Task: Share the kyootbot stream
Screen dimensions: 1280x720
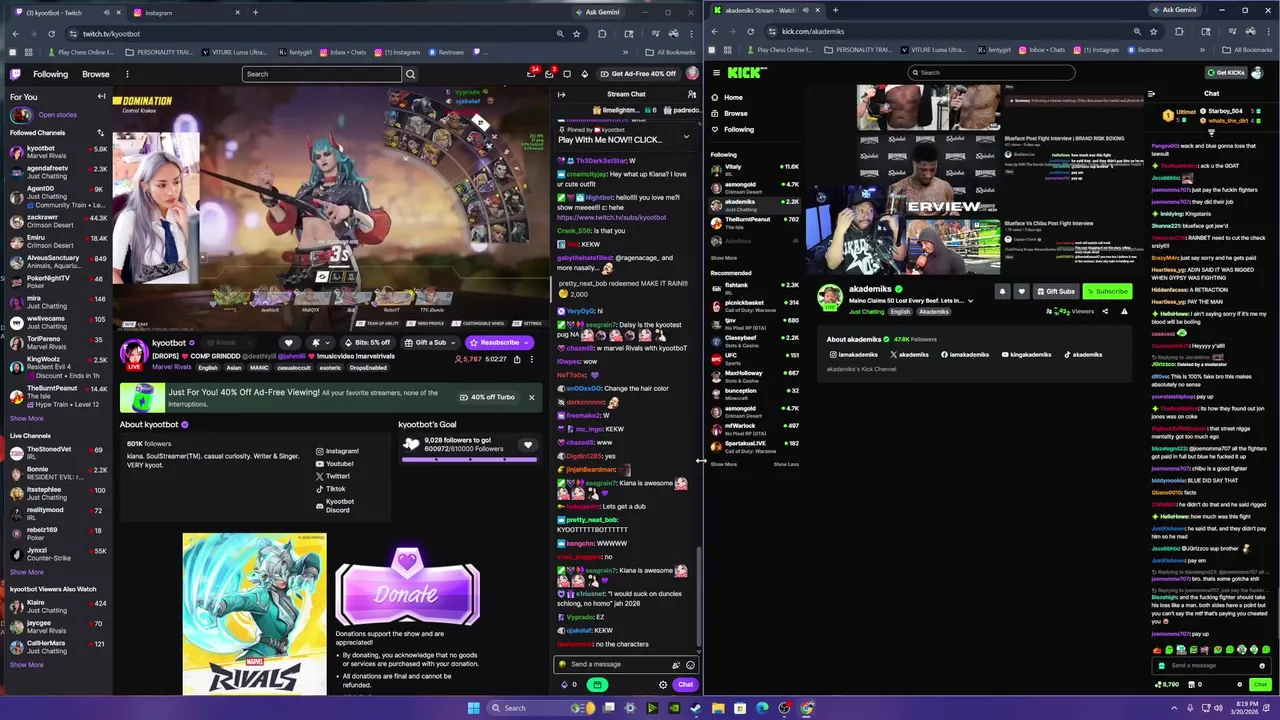Action: (x=518, y=358)
